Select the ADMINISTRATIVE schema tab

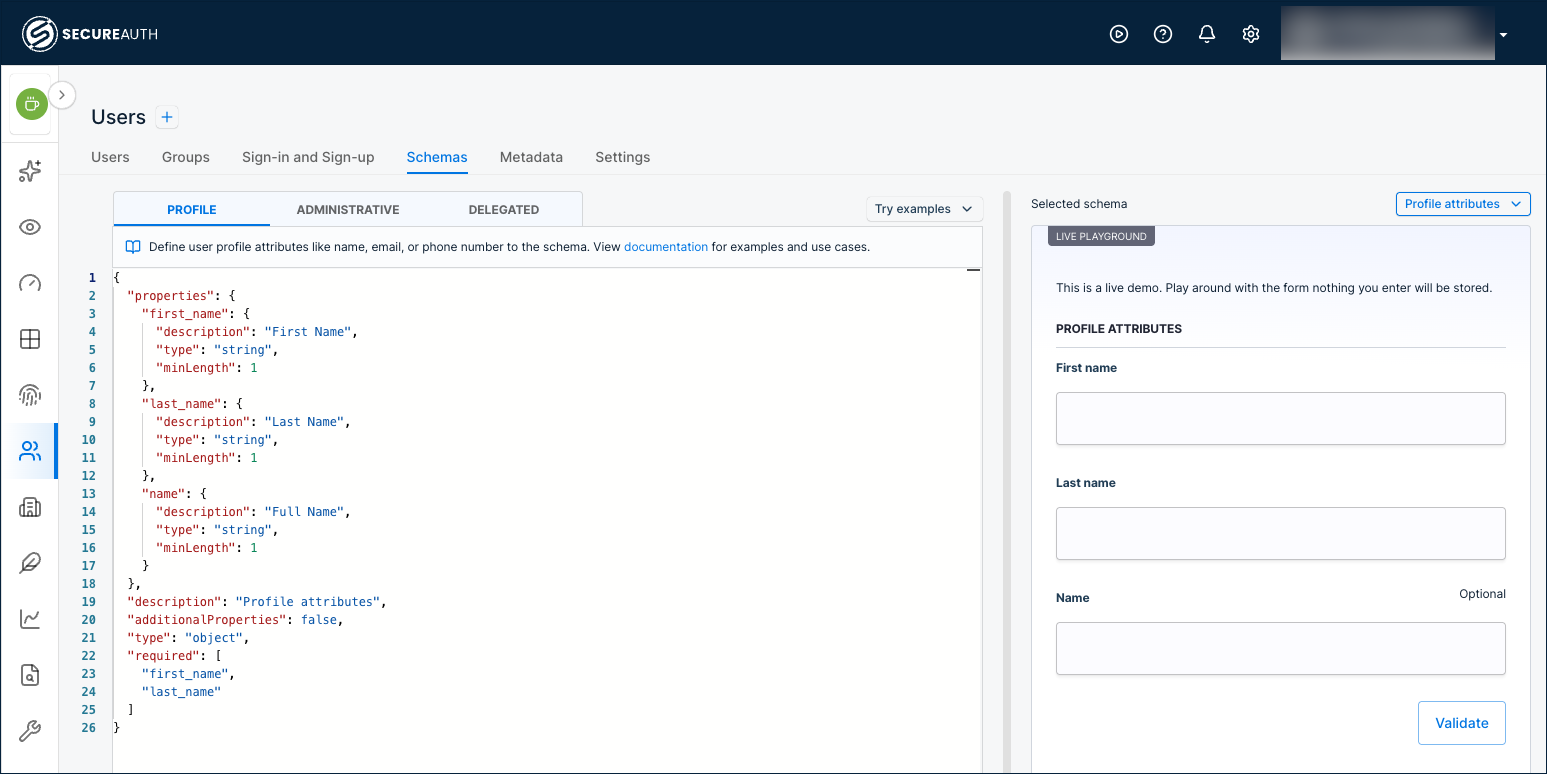[x=348, y=209]
